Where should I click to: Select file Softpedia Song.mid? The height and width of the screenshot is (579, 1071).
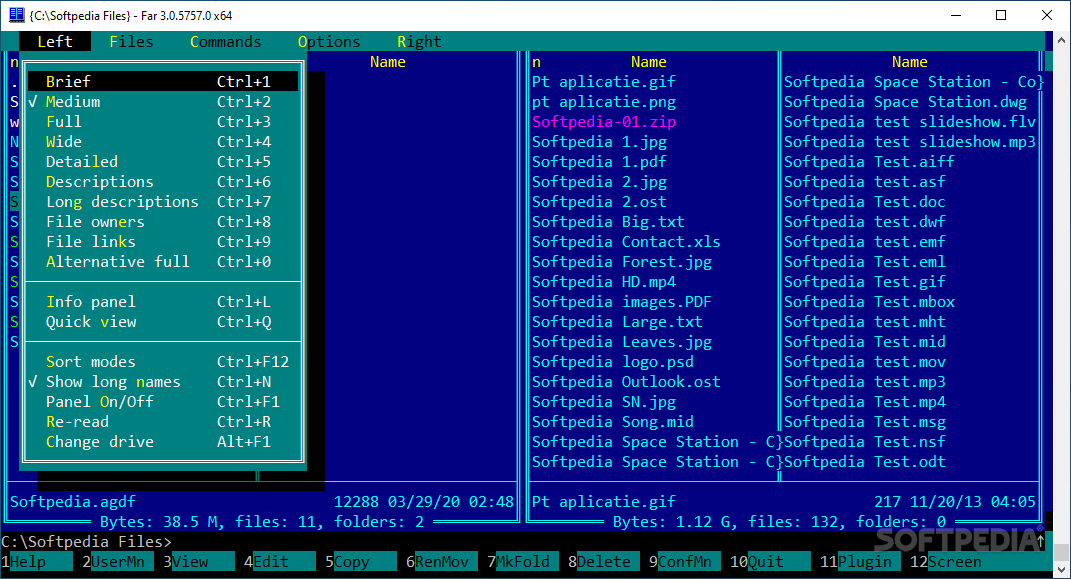(613, 422)
